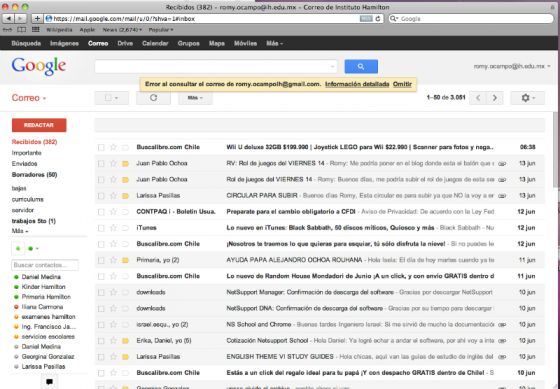Screen dimensions: 560x389
Task: Open Información detallada error link
Action: pos(357,84)
